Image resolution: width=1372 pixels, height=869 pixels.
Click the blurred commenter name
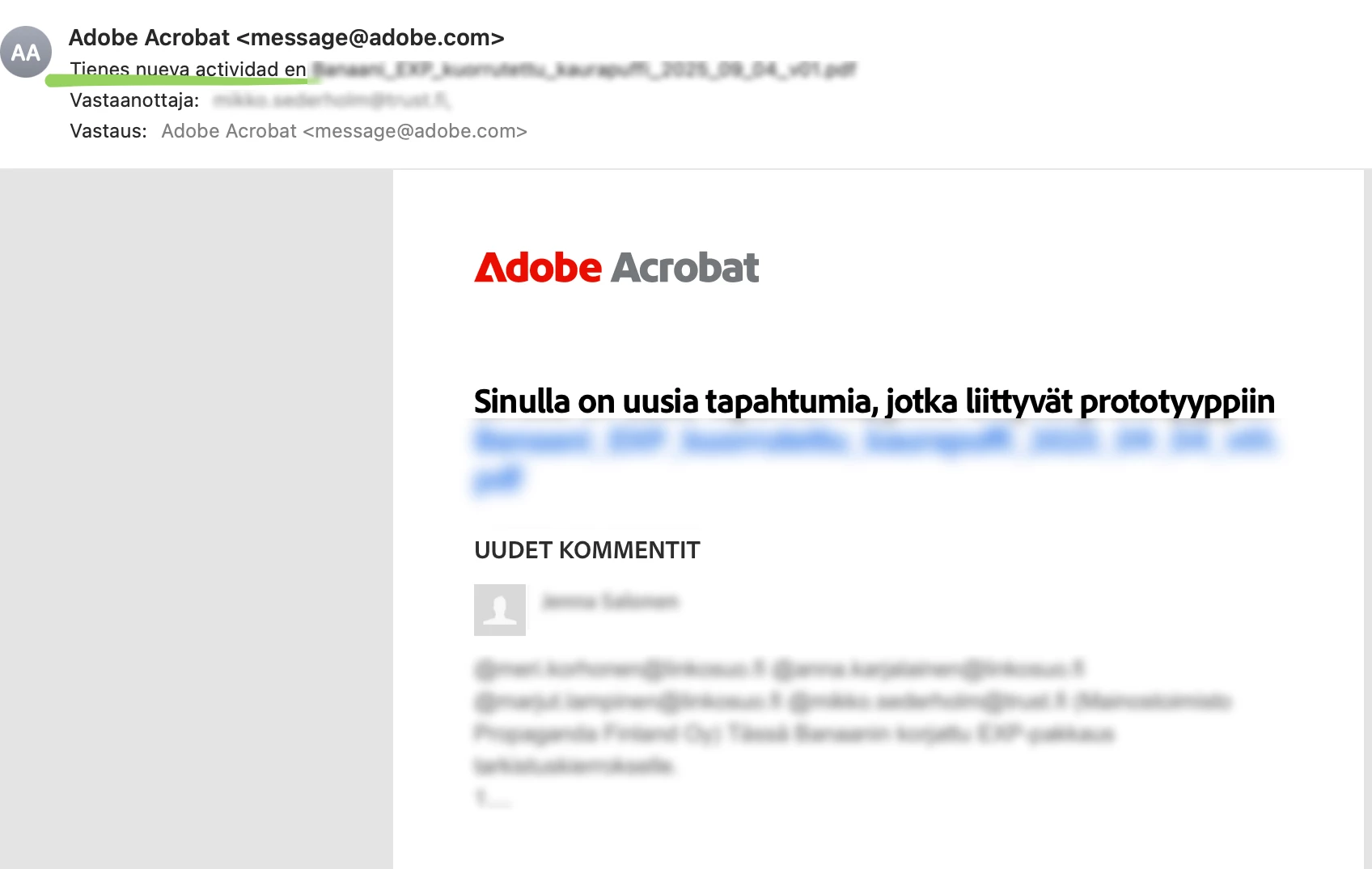coord(610,602)
